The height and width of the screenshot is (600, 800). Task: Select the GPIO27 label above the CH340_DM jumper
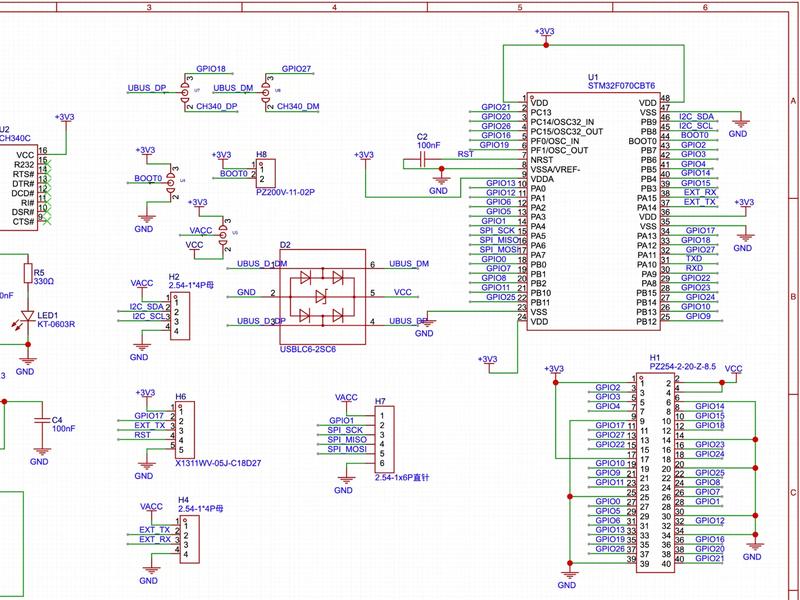(296, 68)
